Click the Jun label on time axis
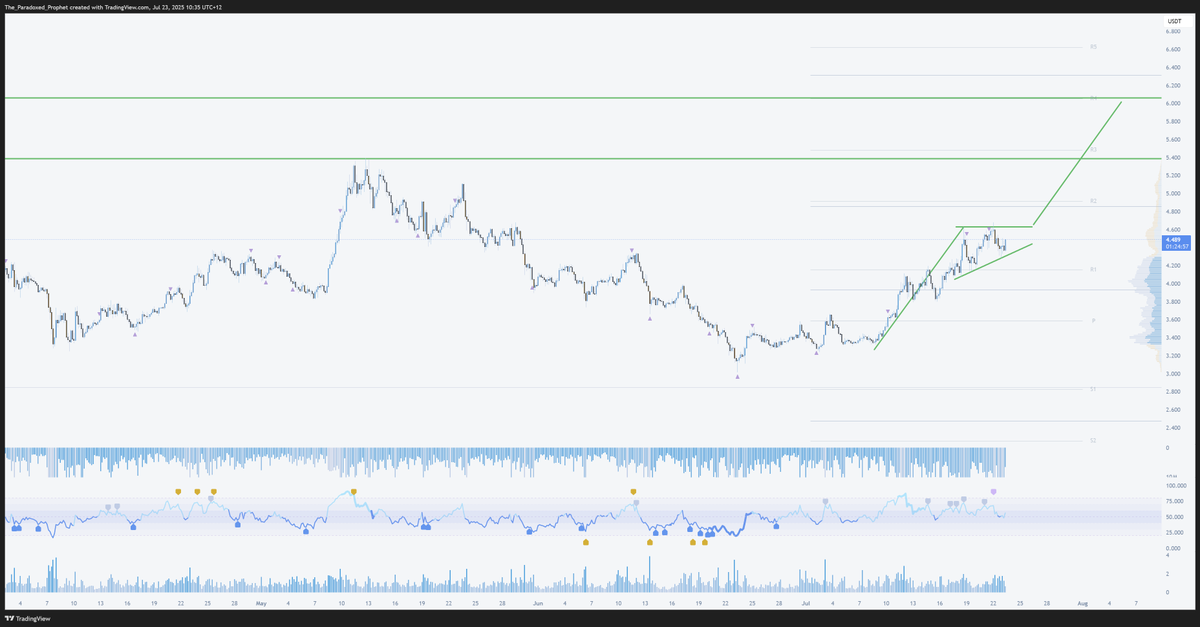The image size is (1200, 627). tap(538, 604)
